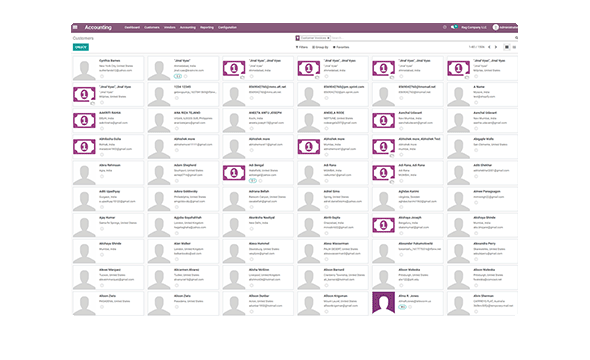Open the apps grid menu icon
590x360 pixels.
[x=75, y=27]
